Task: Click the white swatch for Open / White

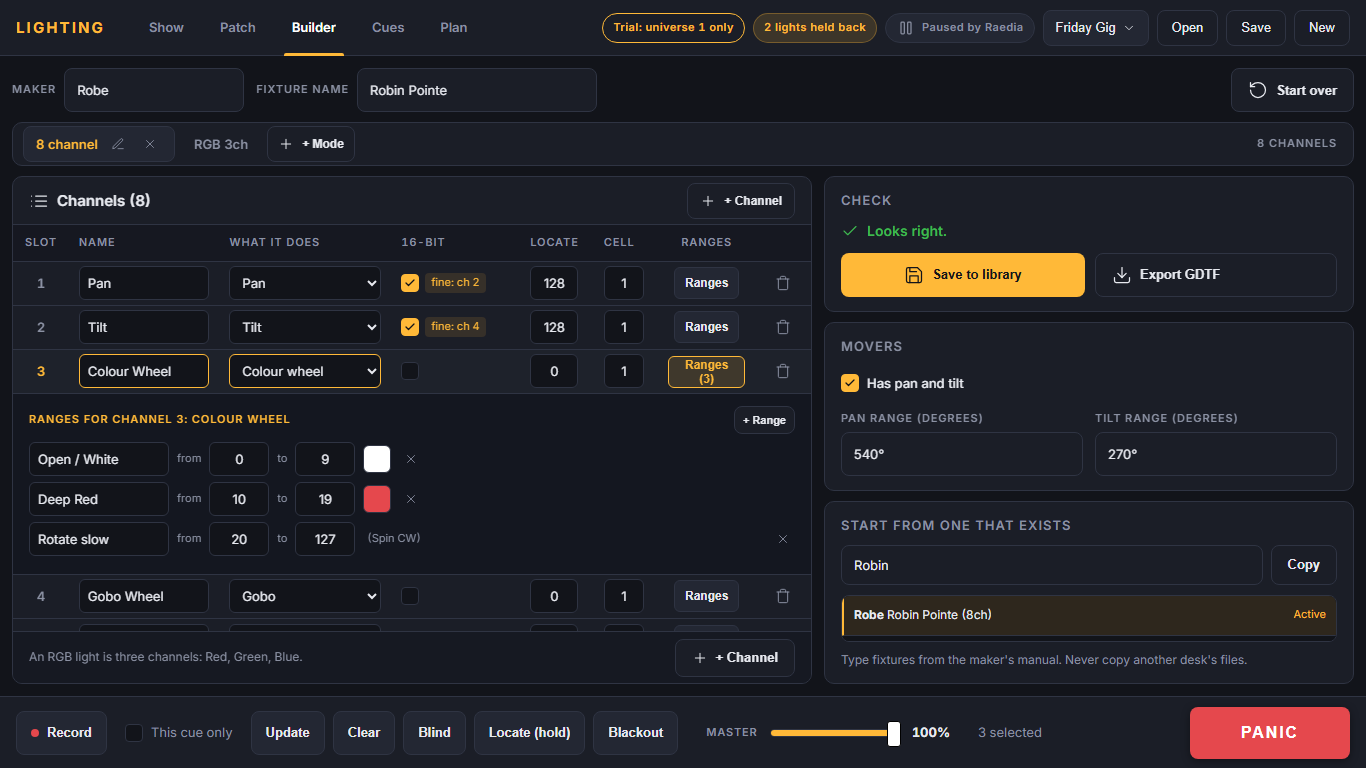Action: point(377,459)
